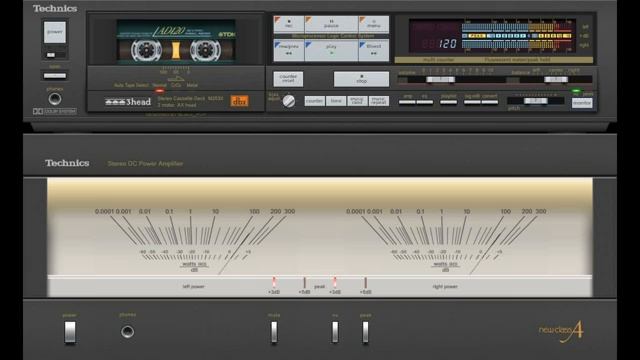Turn the bias adjust knob
Screen dimensions: 640x360
tap(289, 101)
